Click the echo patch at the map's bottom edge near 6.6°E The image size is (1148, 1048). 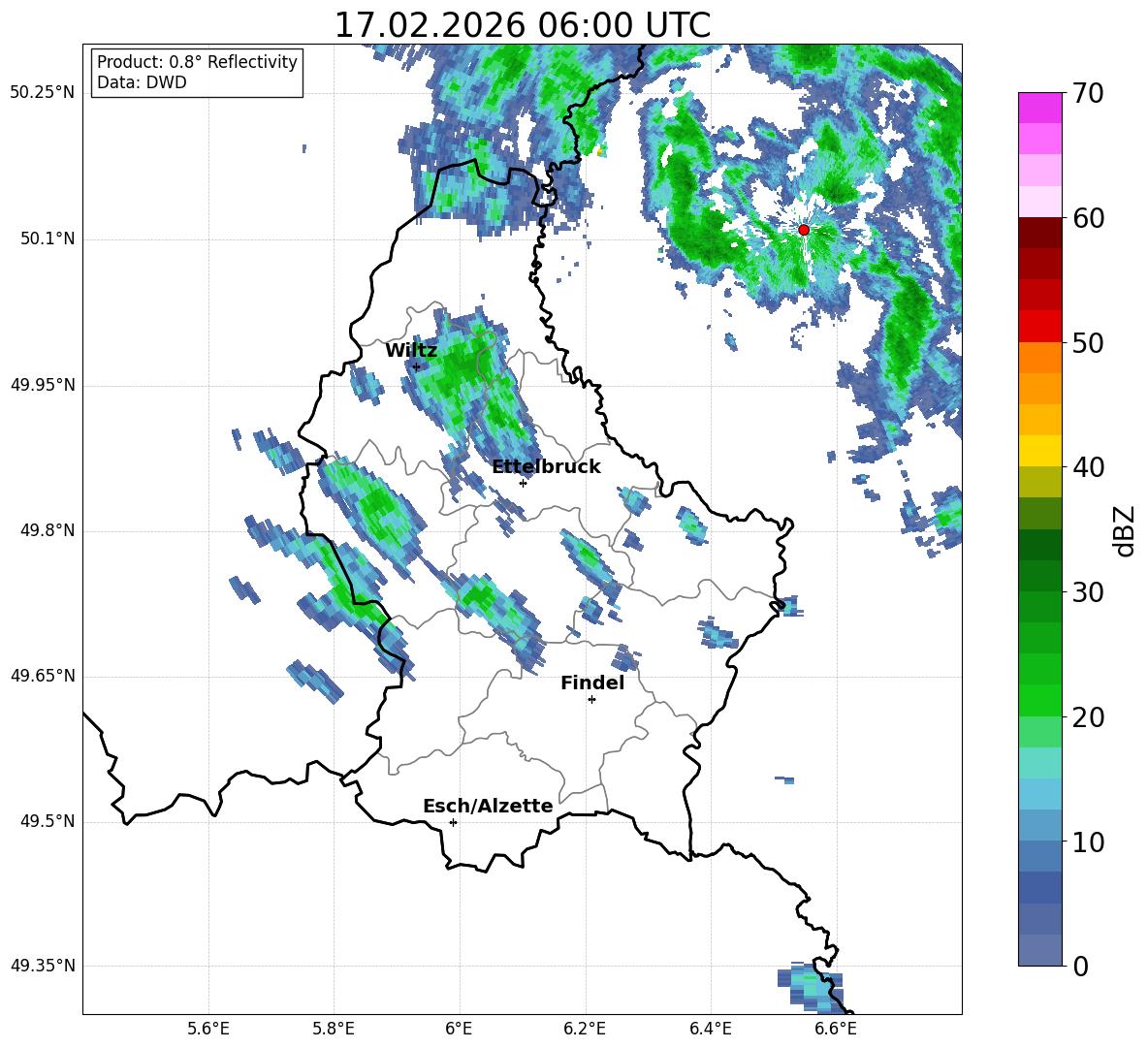812,987
